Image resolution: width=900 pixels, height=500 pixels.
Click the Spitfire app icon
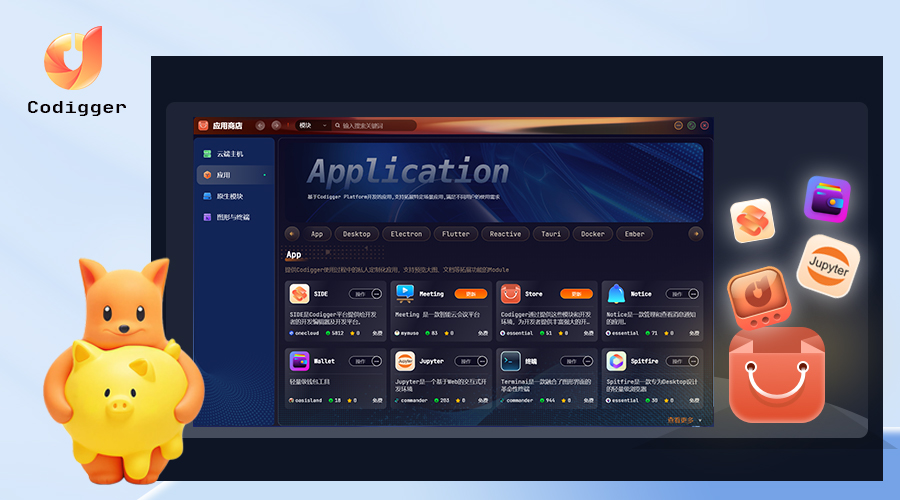click(616, 361)
